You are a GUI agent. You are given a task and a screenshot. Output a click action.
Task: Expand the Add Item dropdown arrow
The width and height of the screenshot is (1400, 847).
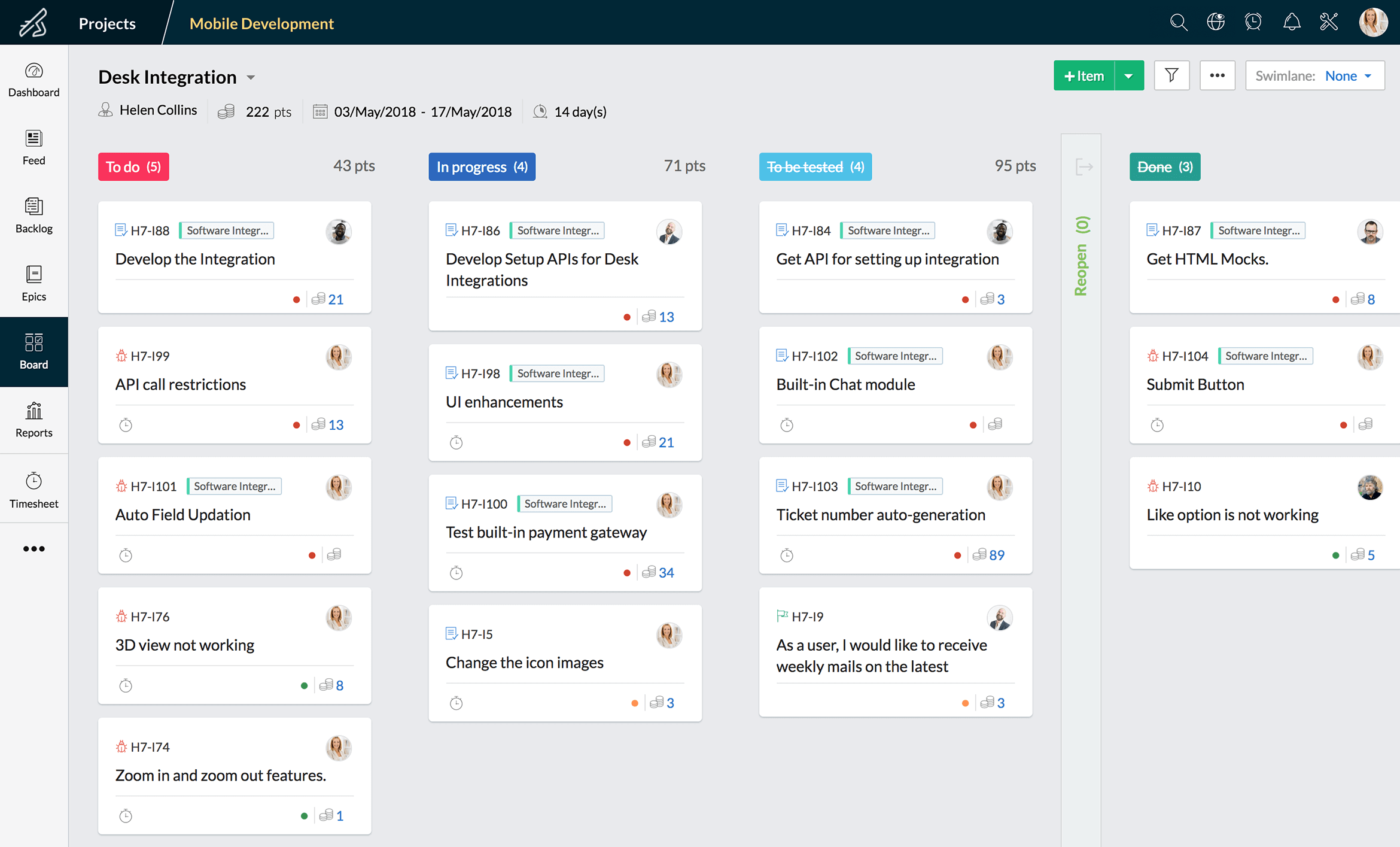coord(1128,76)
